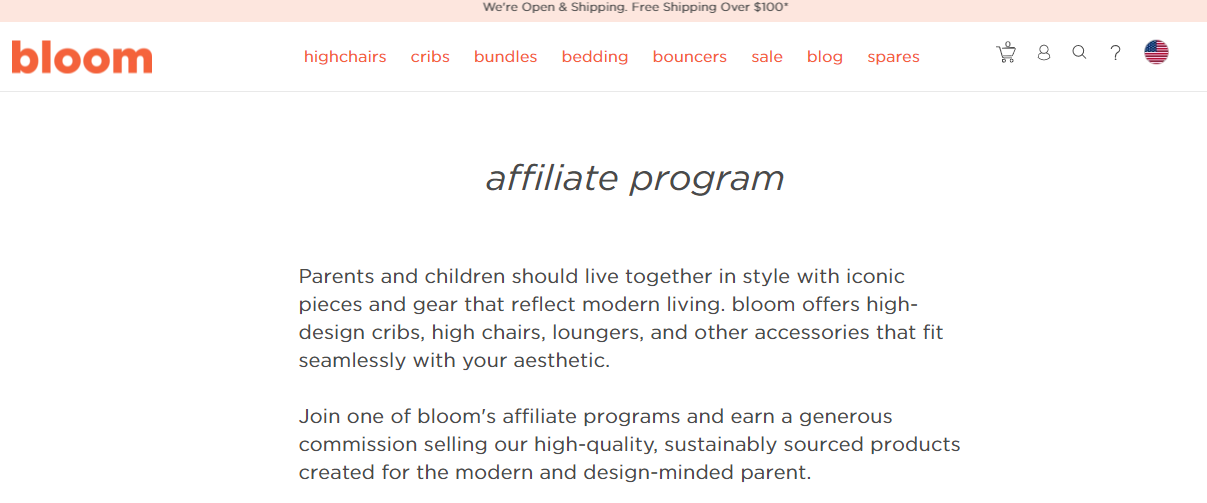Click the "We're Open & Shipping" notice

tap(554, 7)
